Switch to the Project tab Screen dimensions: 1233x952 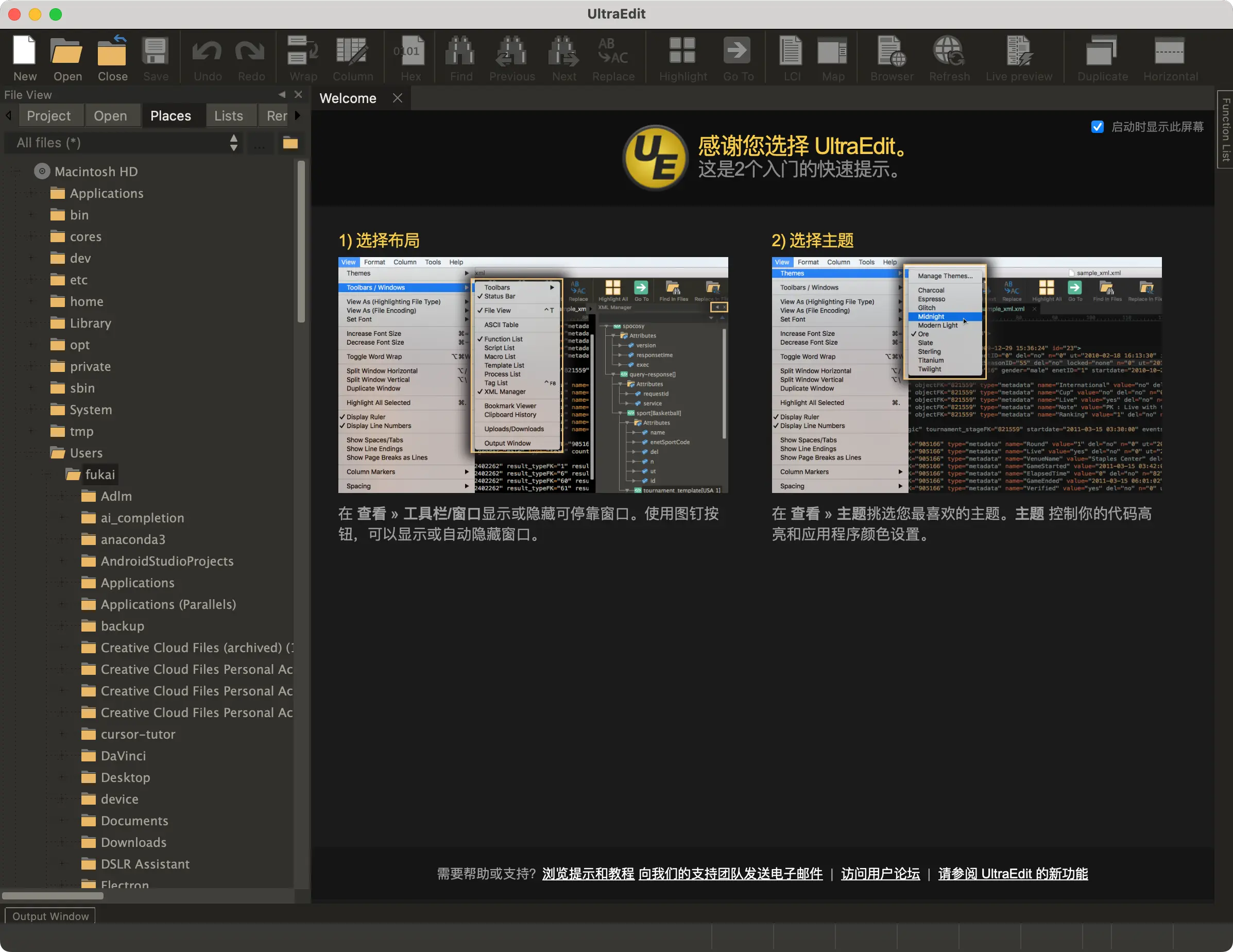coord(48,116)
